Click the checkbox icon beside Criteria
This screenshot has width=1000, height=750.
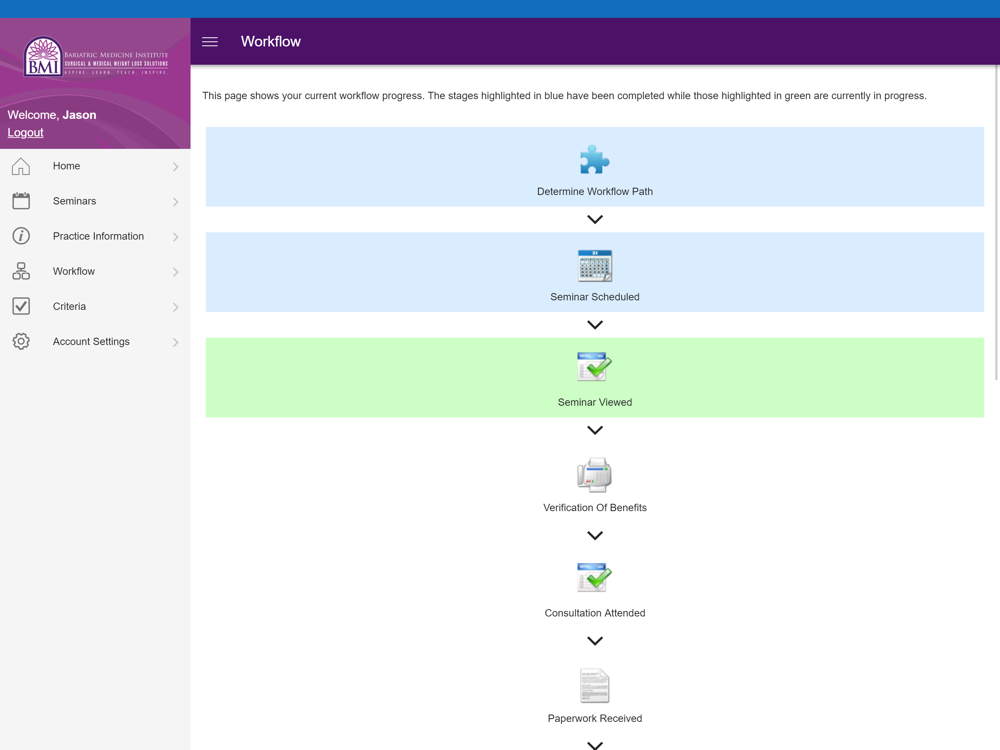click(x=21, y=306)
